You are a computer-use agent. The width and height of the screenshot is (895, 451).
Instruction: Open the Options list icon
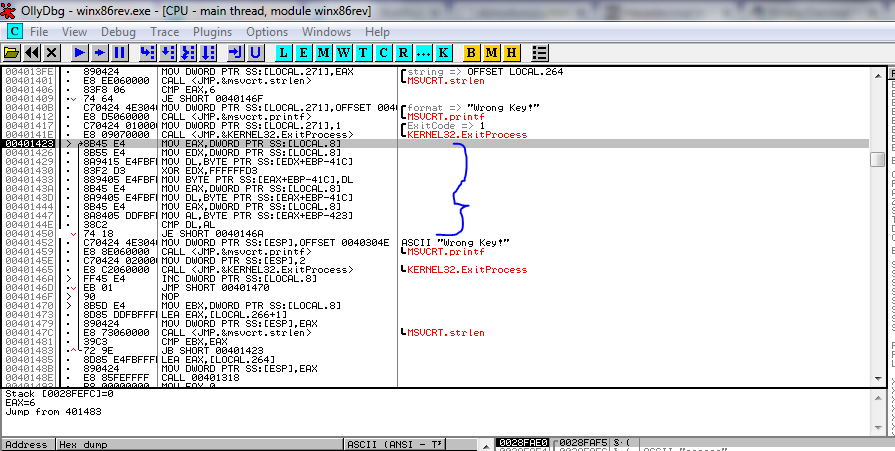point(539,53)
